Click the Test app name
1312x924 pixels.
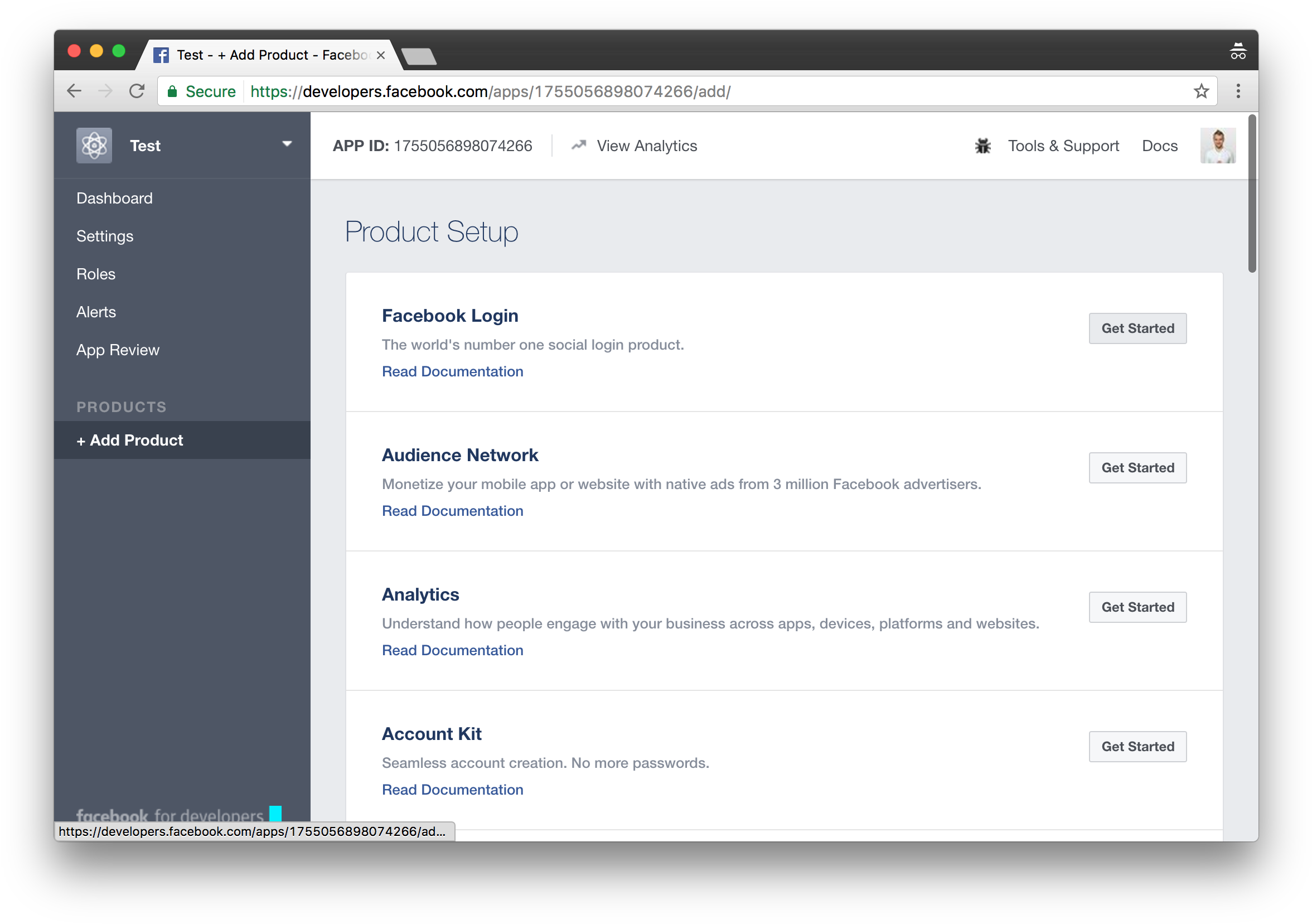[145, 146]
